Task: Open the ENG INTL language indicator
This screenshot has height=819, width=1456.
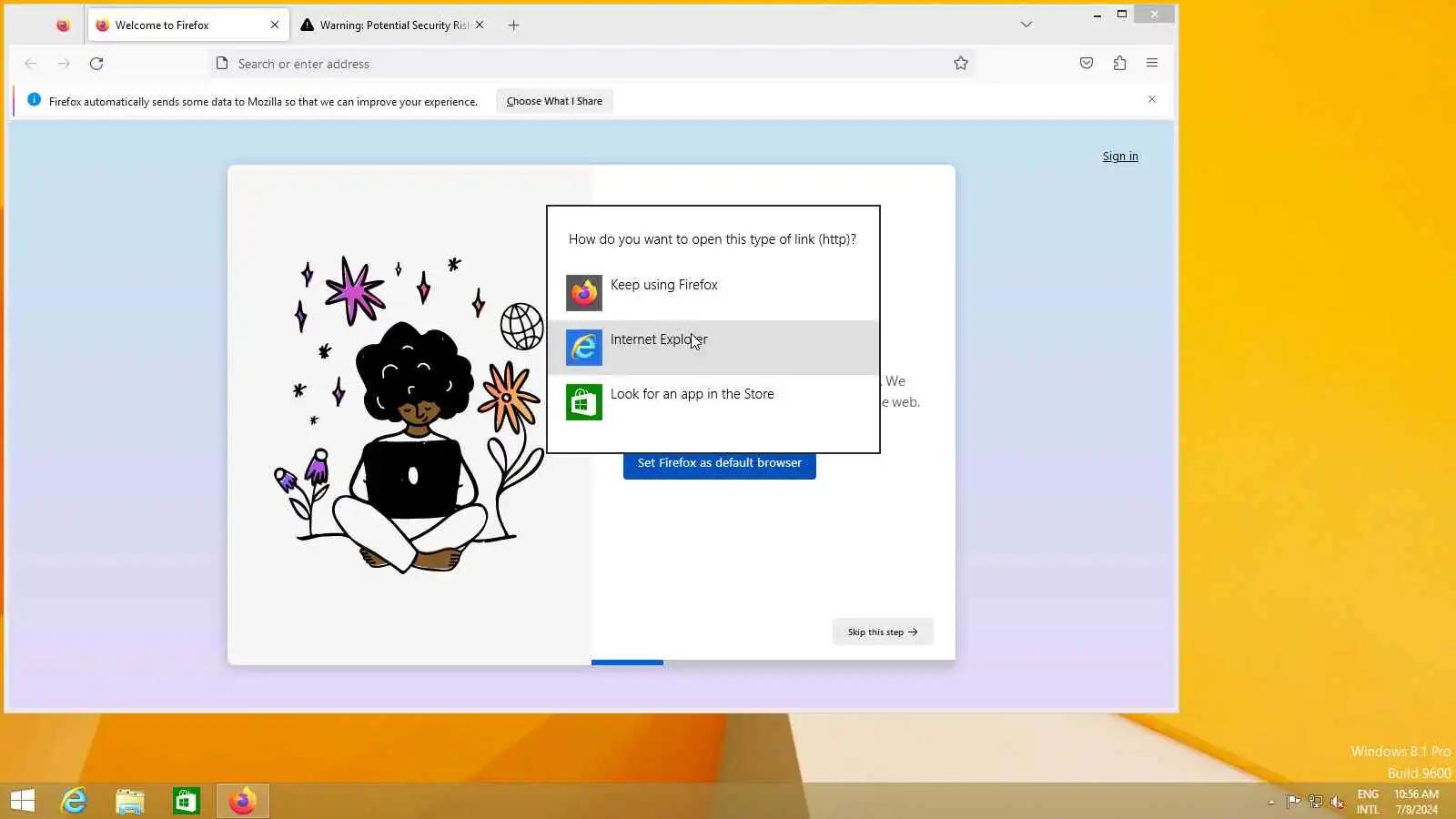Action: 1368,802
